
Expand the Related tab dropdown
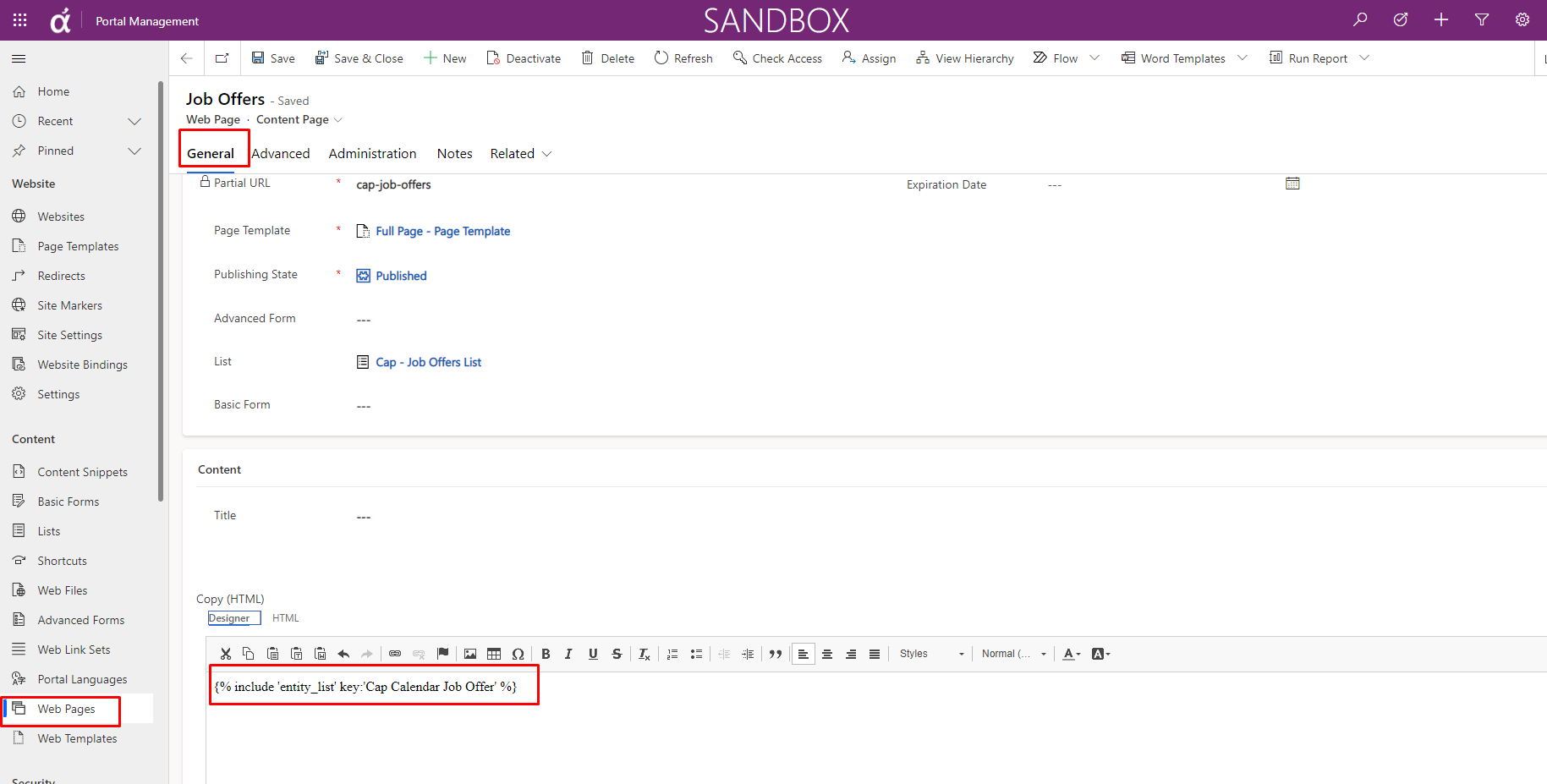546,154
